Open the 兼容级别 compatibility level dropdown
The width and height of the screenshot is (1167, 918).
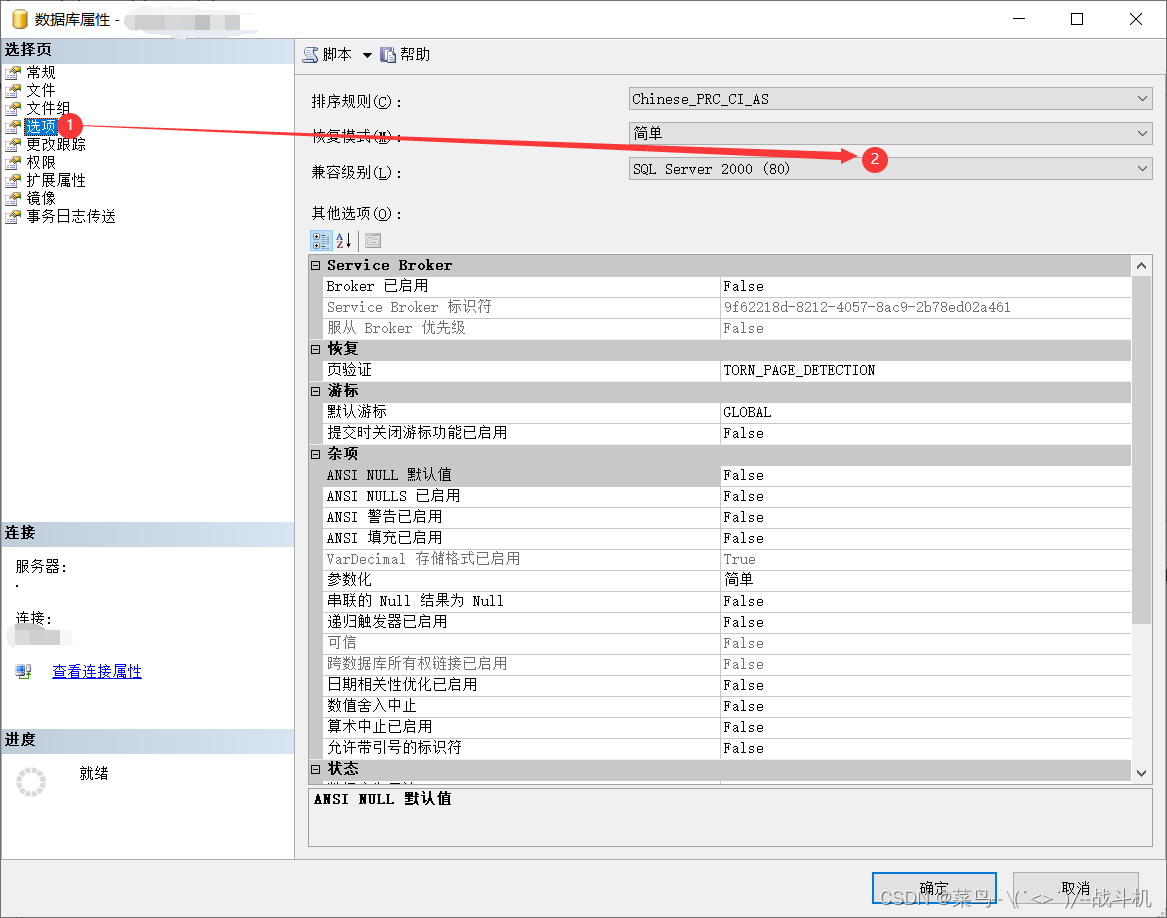click(x=890, y=168)
